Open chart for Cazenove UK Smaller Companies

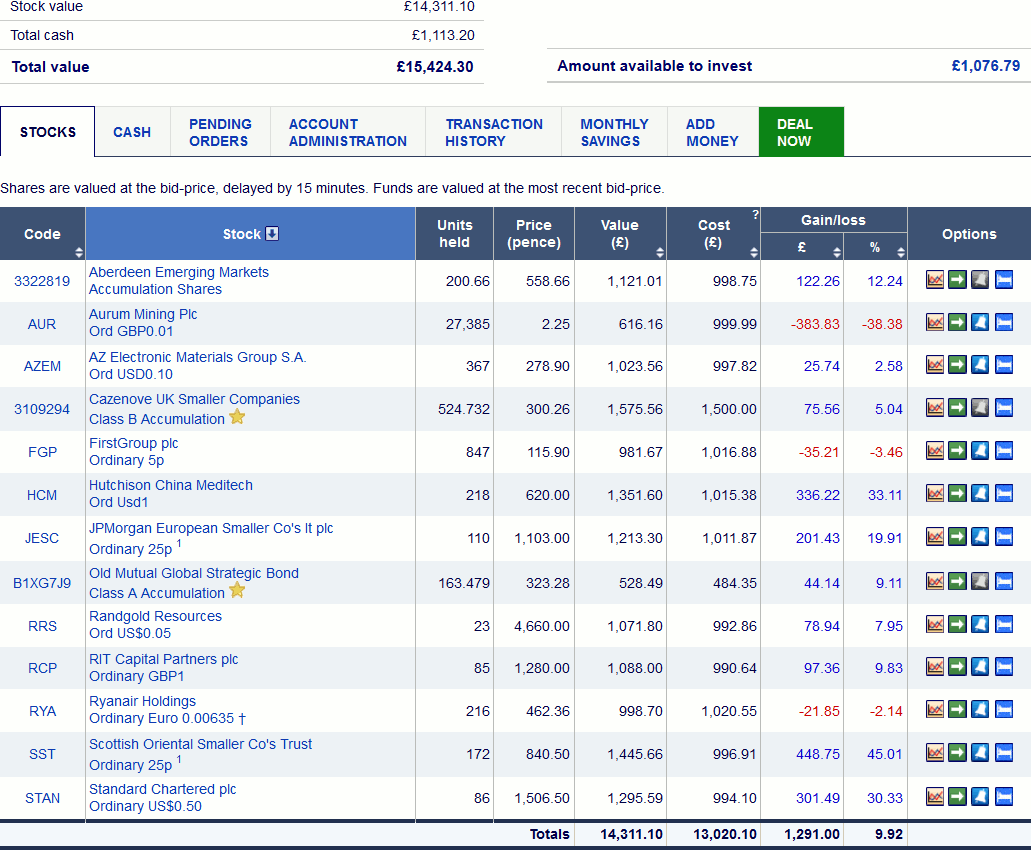(934, 408)
